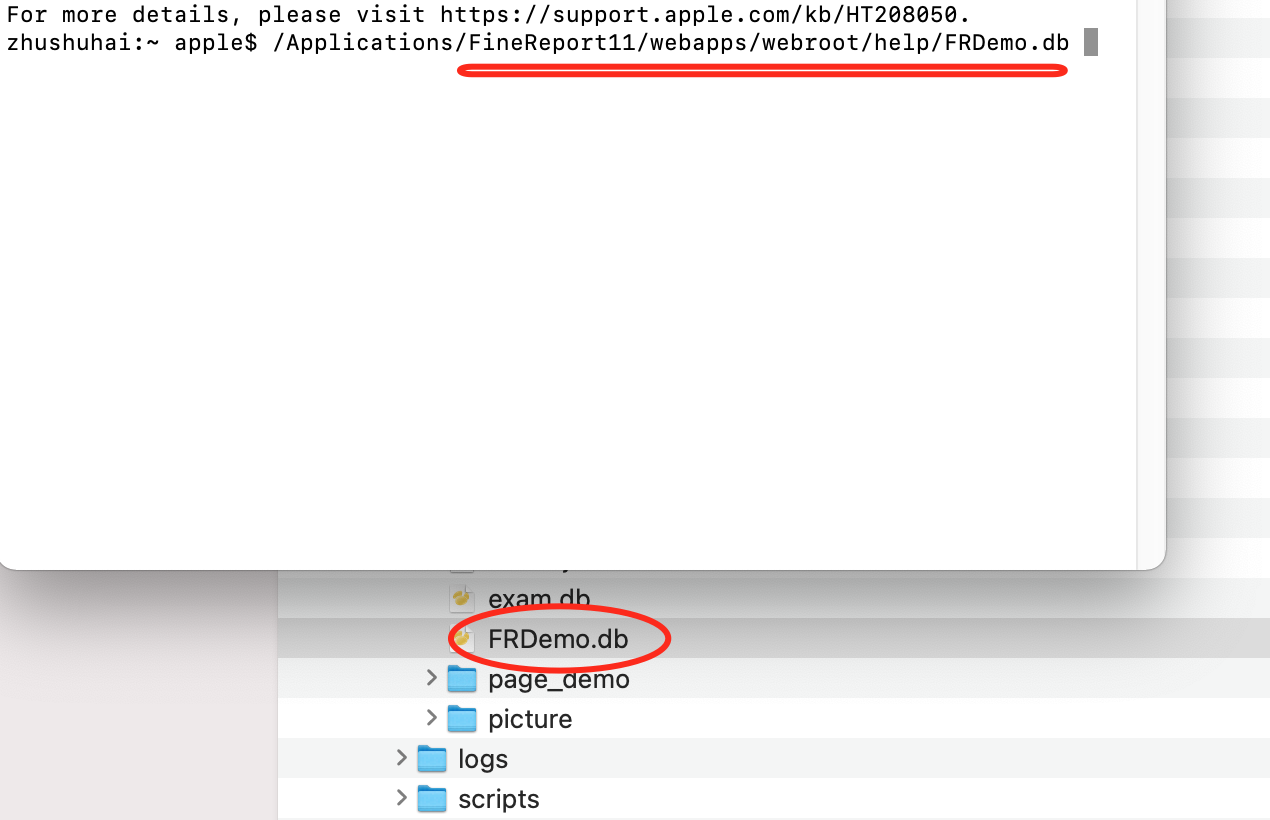1270x820 pixels.
Task: Expand the page_demo folder chevron
Action: pos(432,678)
